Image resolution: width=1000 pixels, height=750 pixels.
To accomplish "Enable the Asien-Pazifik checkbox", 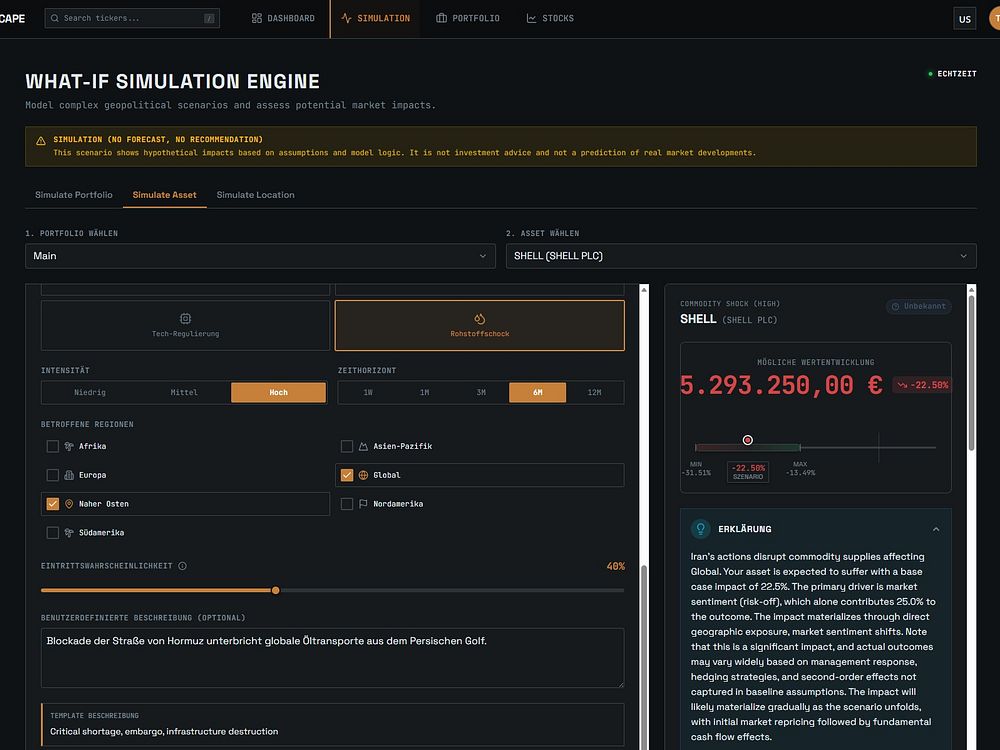I will point(347,446).
